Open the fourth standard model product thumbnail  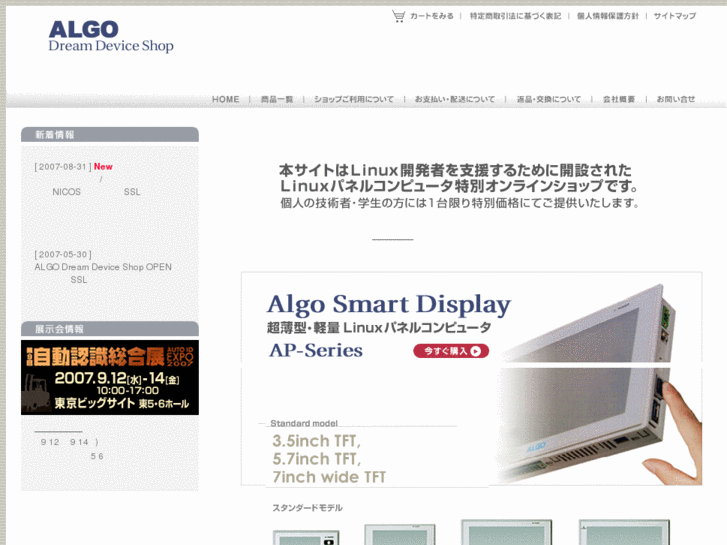(624, 532)
